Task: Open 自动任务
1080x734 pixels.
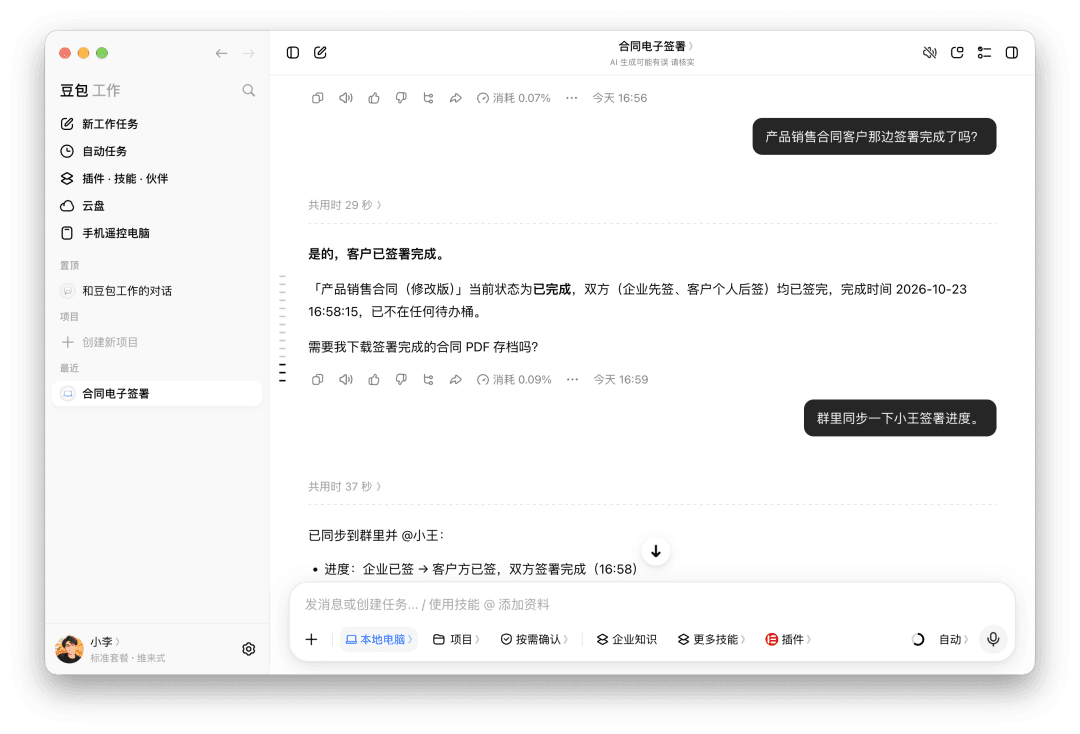Action: point(157,151)
